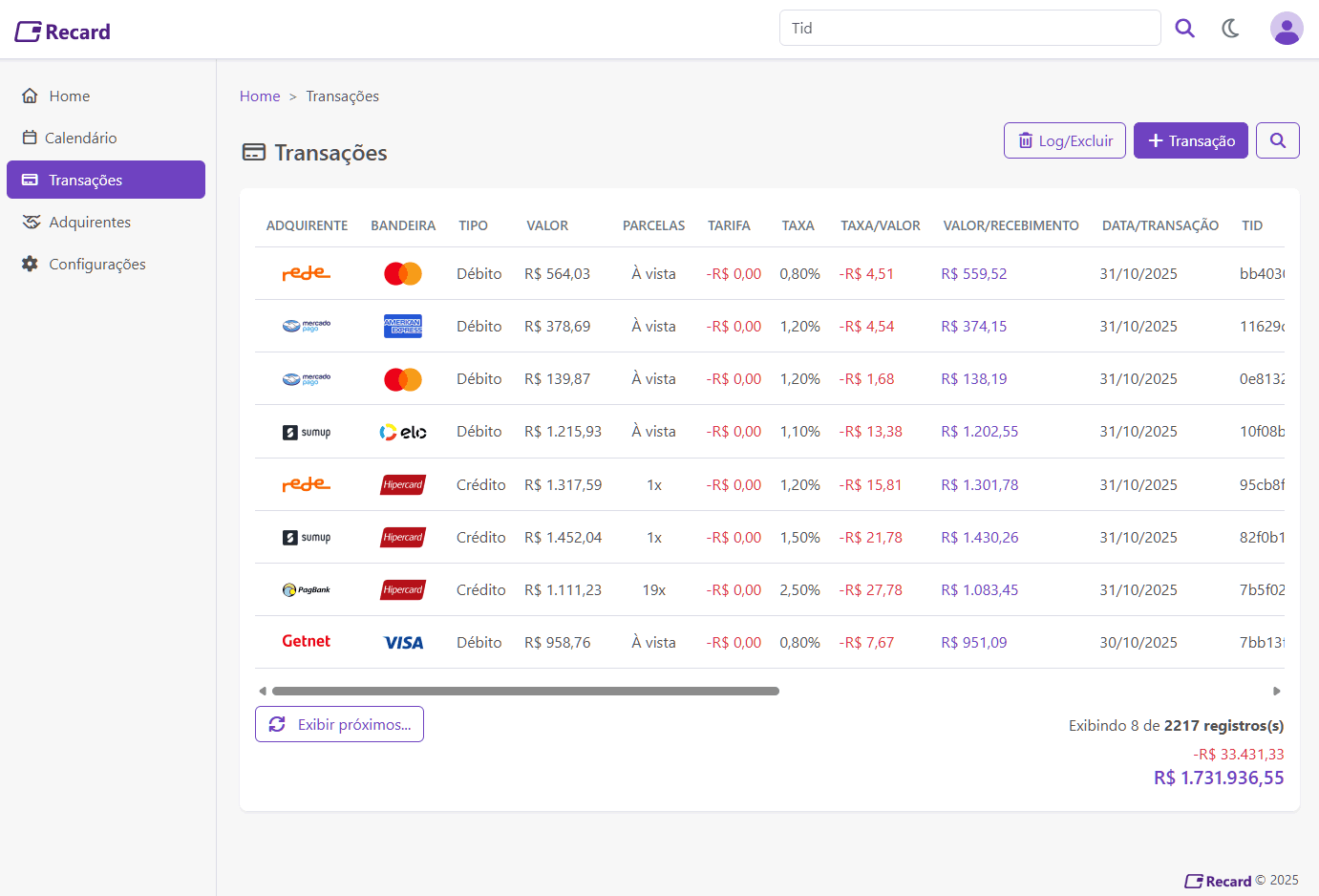Image resolution: width=1319 pixels, height=896 pixels.
Task: Click the Log/Excluir button
Action: (1064, 140)
